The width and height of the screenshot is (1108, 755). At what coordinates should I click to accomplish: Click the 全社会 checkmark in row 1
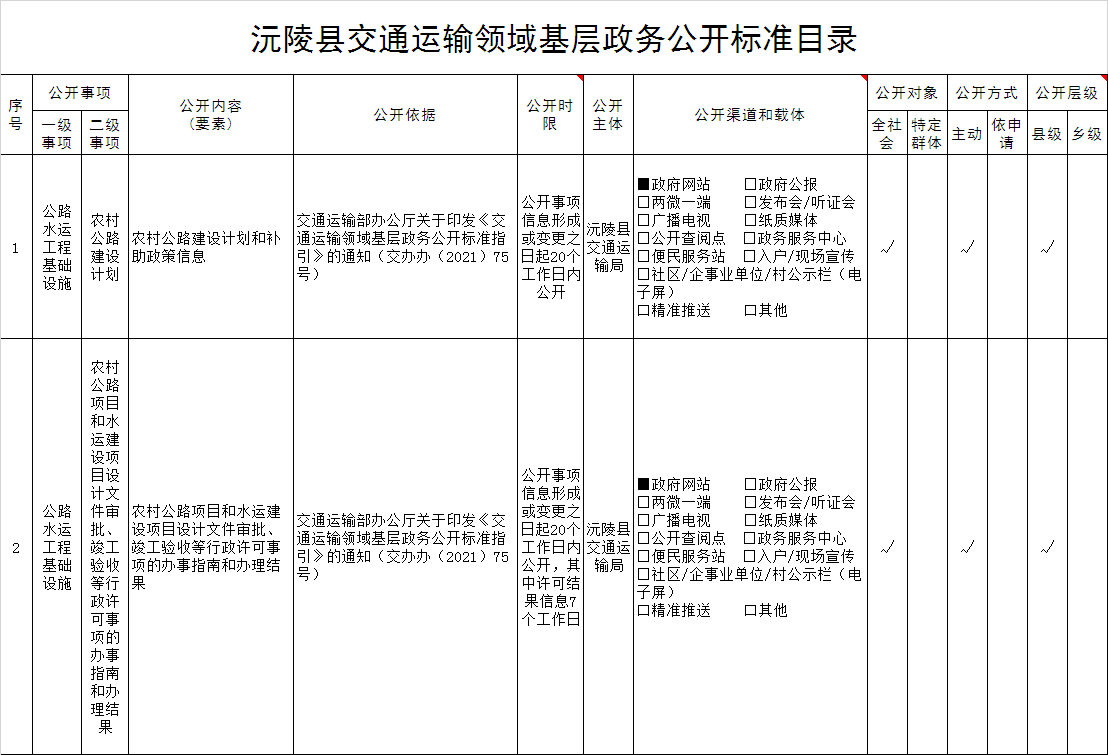(886, 247)
